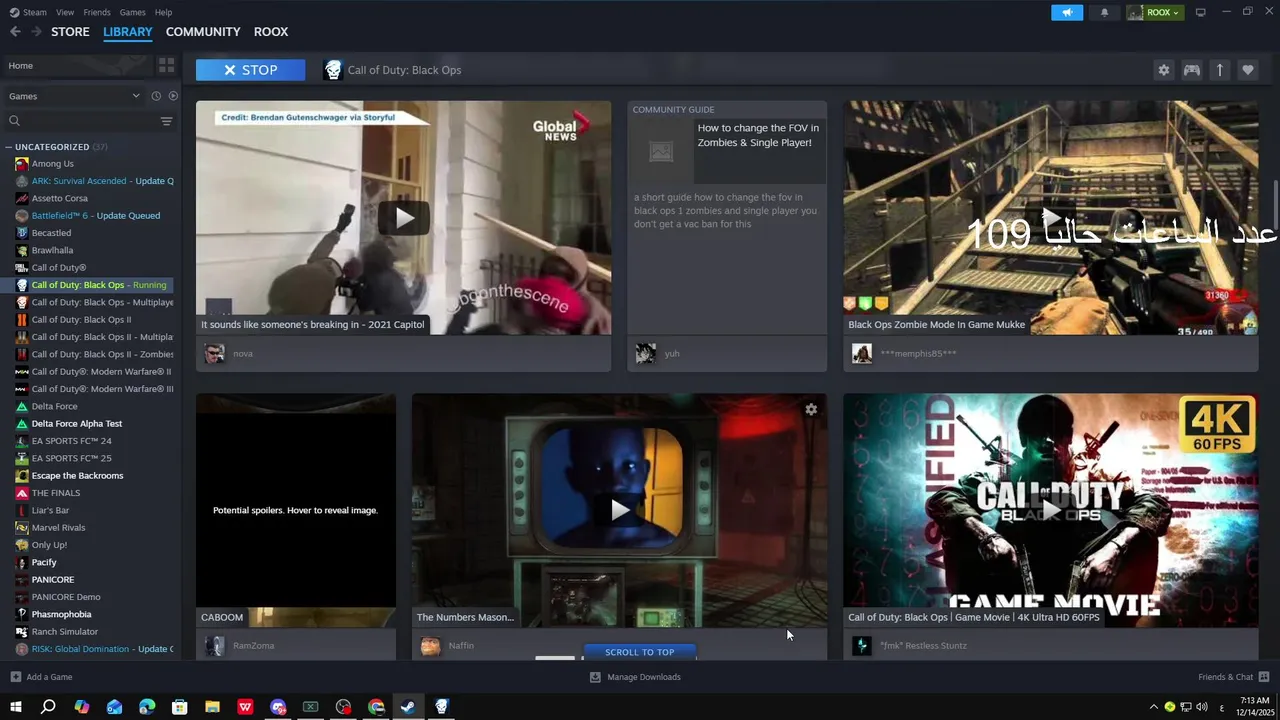Open the COMMUNITY tab
The image size is (1280, 720).
click(x=203, y=32)
